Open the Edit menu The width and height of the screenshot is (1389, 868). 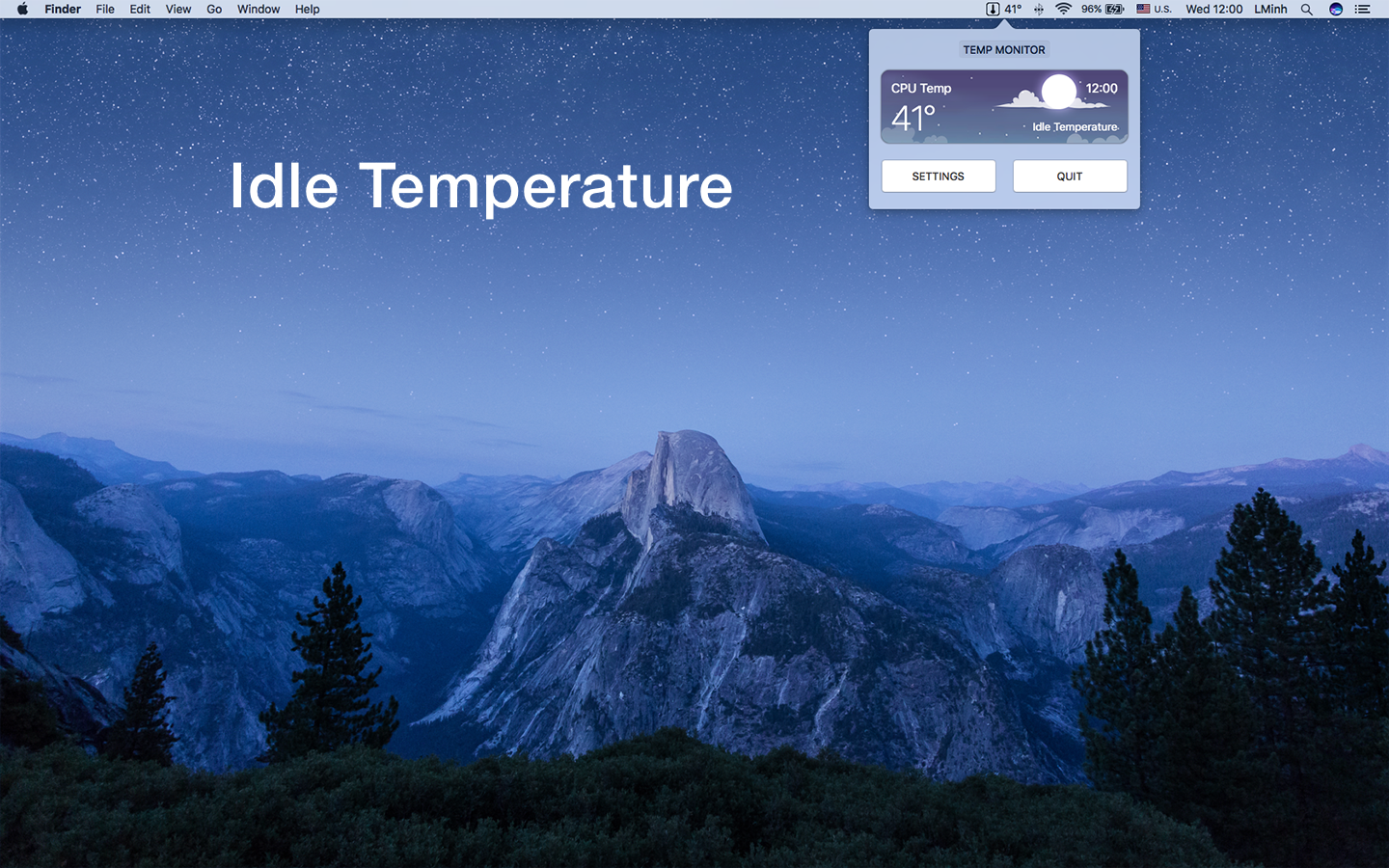click(x=140, y=9)
